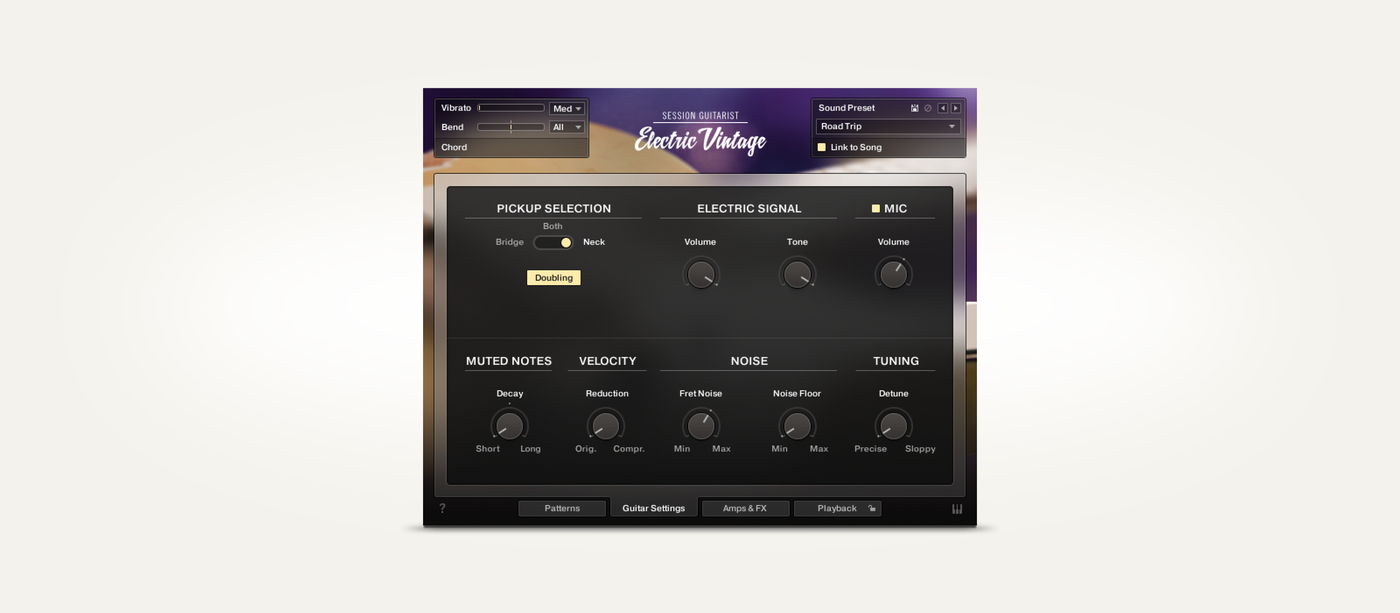The height and width of the screenshot is (613, 1400).
Task: Click the Electric Signal Tone knob
Action: 797,274
